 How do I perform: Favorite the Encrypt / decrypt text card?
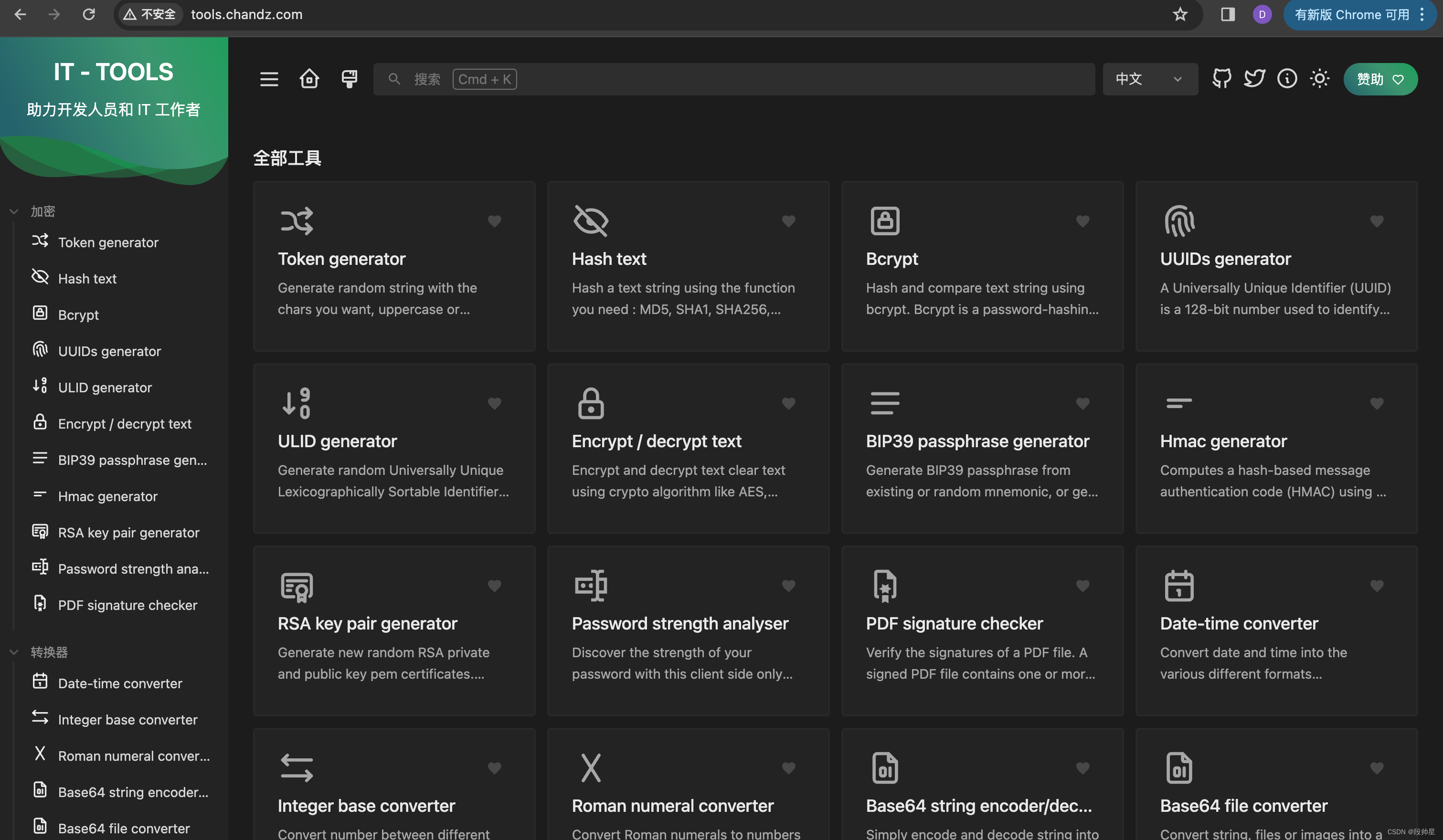coord(788,403)
